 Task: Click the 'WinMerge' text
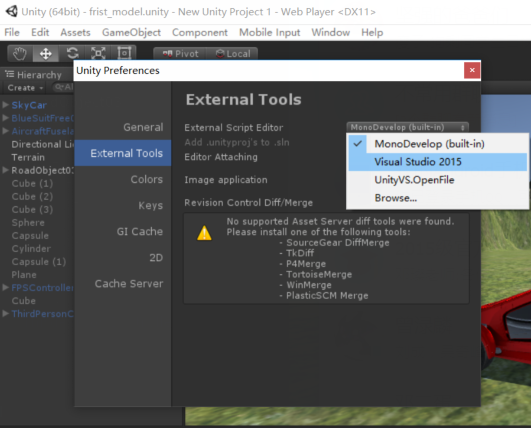click(x=309, y=285)
